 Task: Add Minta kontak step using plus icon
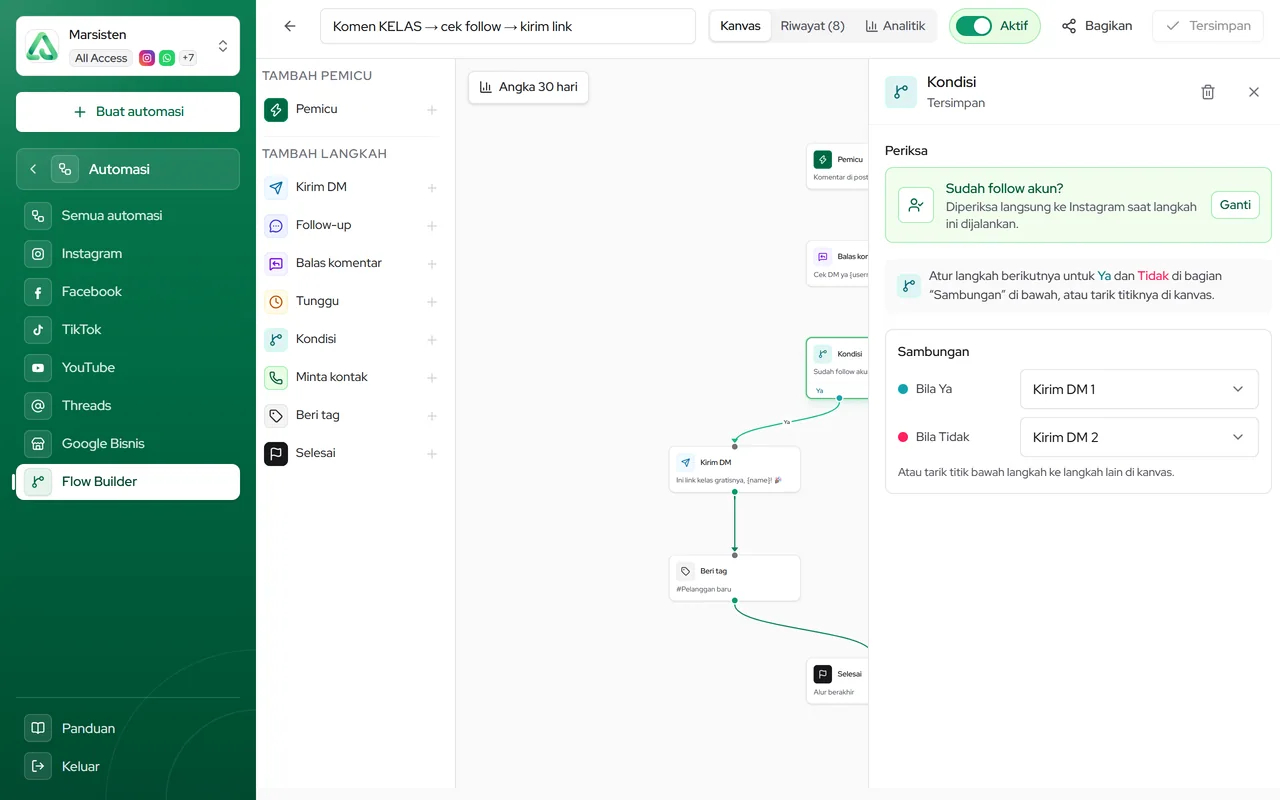(432, 378)
